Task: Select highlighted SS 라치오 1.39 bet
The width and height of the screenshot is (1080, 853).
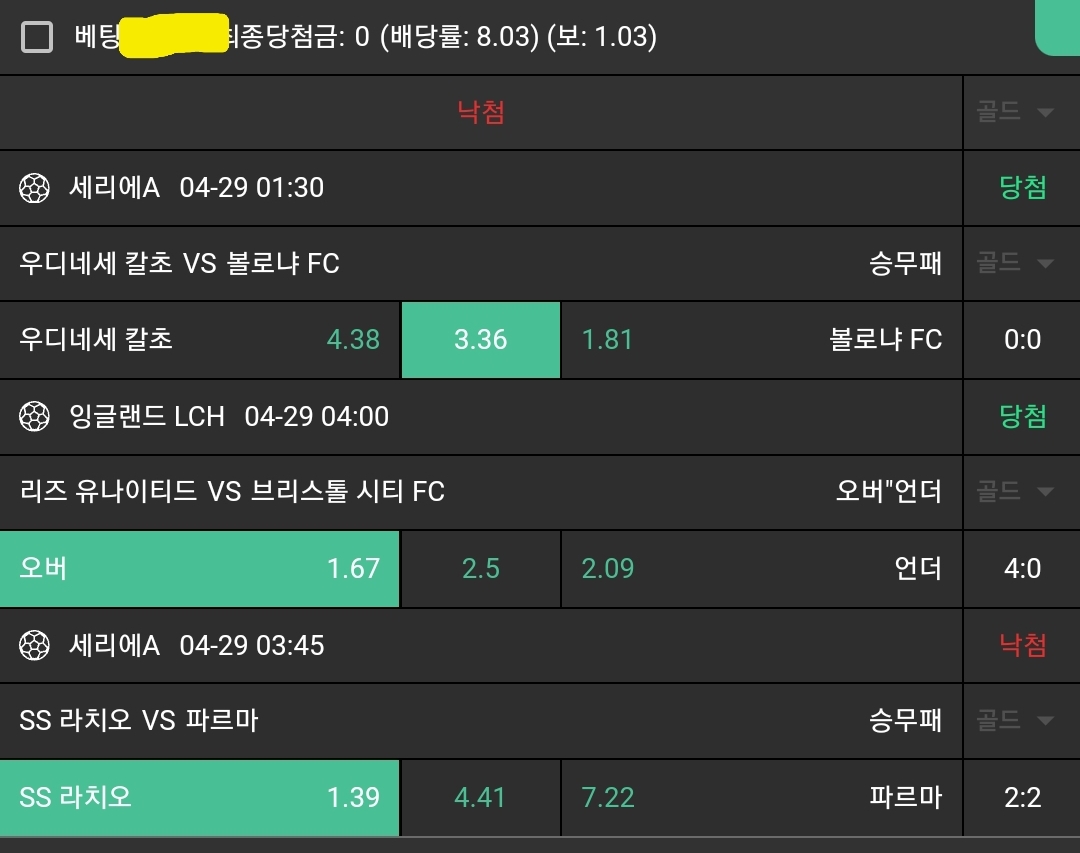Action: point(200,798)
